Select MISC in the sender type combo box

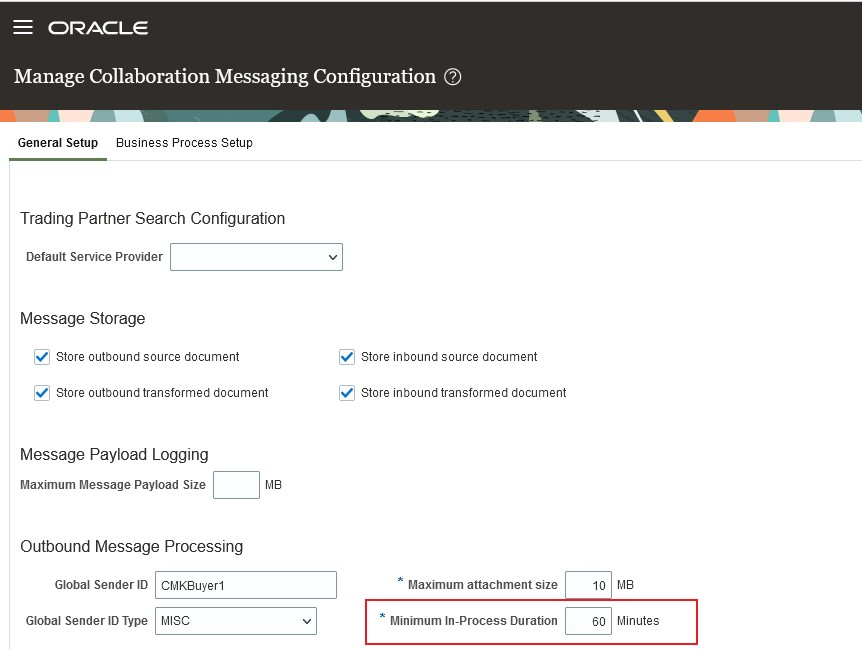coord(235,621)
